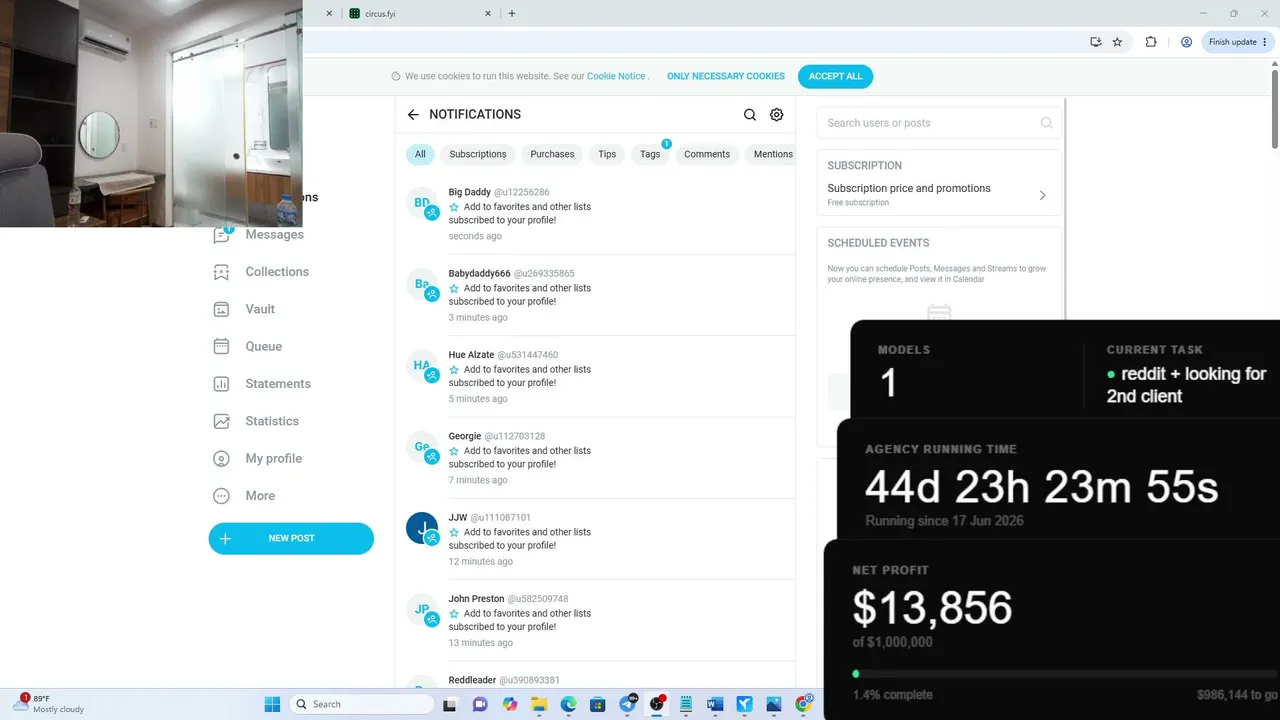This screenshot has width=1280, height=720.
Task: Open Babydaddy666's profile name link
Action: pyautogui.click(x=480, y=273)
